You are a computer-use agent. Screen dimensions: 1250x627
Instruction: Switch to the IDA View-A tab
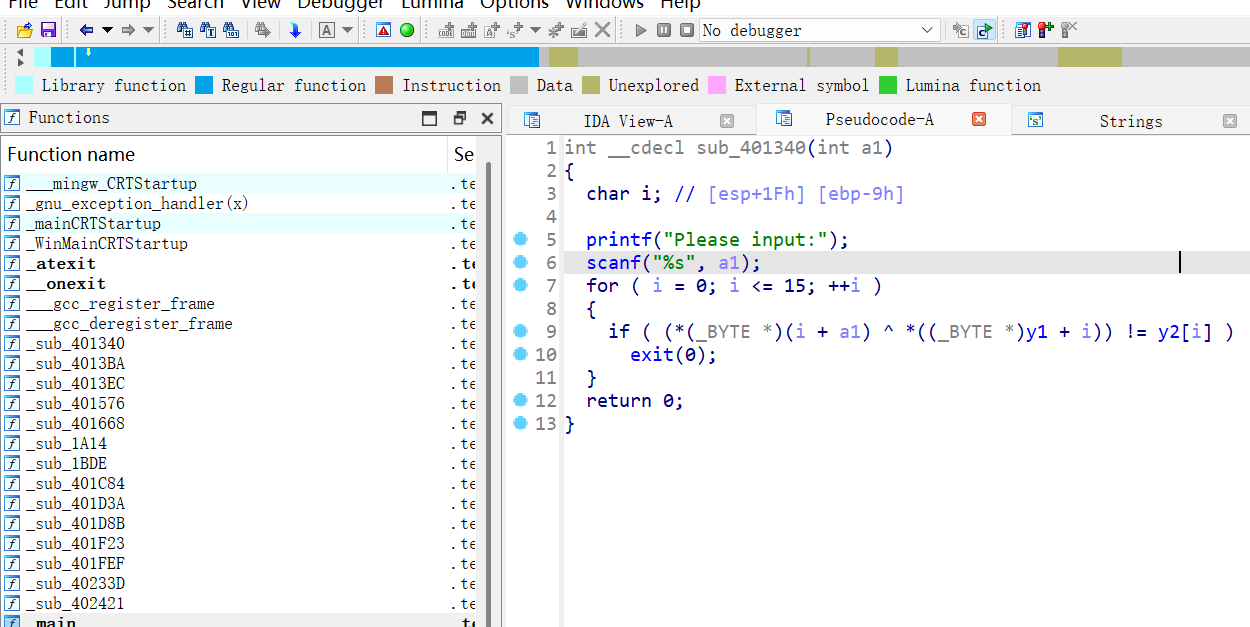pos(628,121)
